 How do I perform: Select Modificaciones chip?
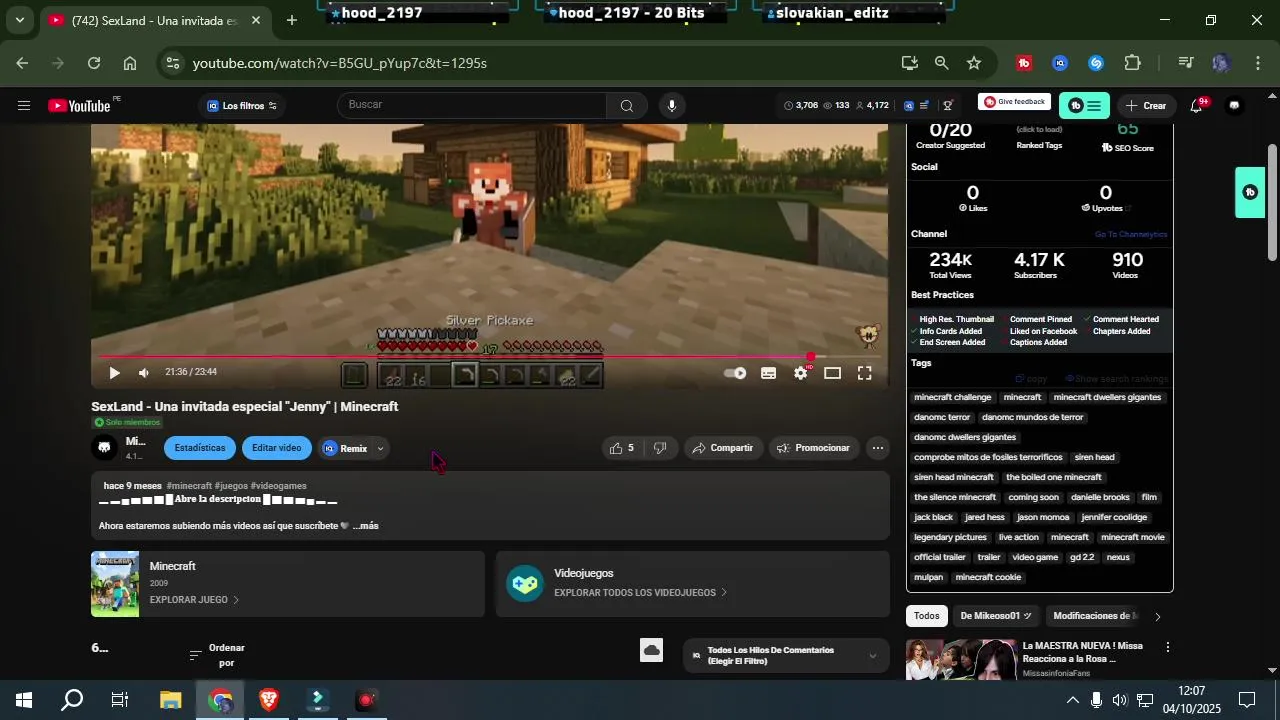1092,616
